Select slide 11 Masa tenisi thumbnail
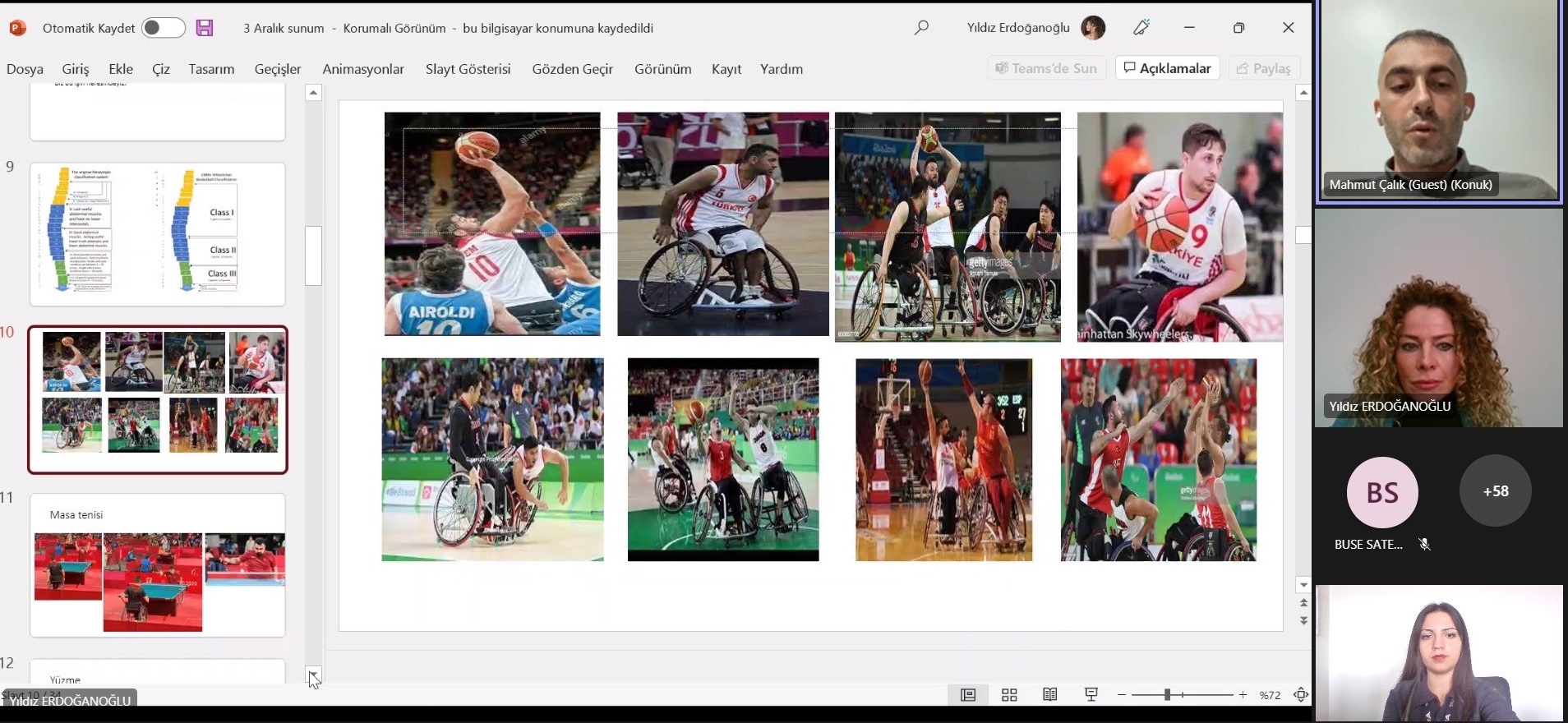Viewport: 1568px width, 723px height. pos(158,565)
